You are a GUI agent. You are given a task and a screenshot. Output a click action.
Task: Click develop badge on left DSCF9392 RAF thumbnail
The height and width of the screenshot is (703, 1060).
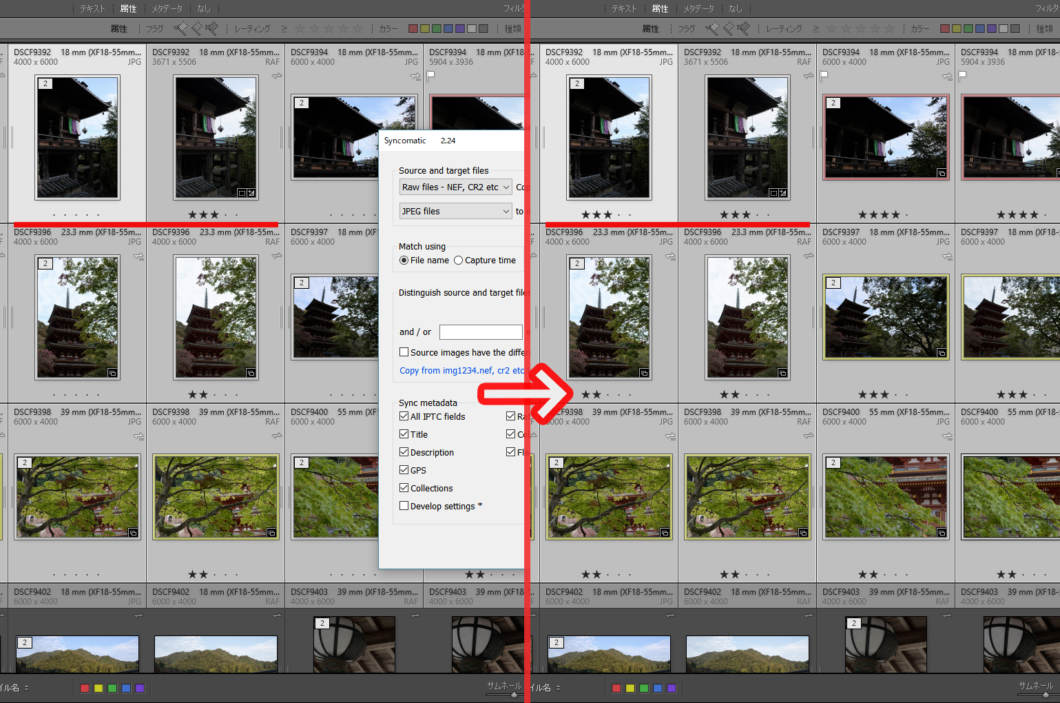250,191
